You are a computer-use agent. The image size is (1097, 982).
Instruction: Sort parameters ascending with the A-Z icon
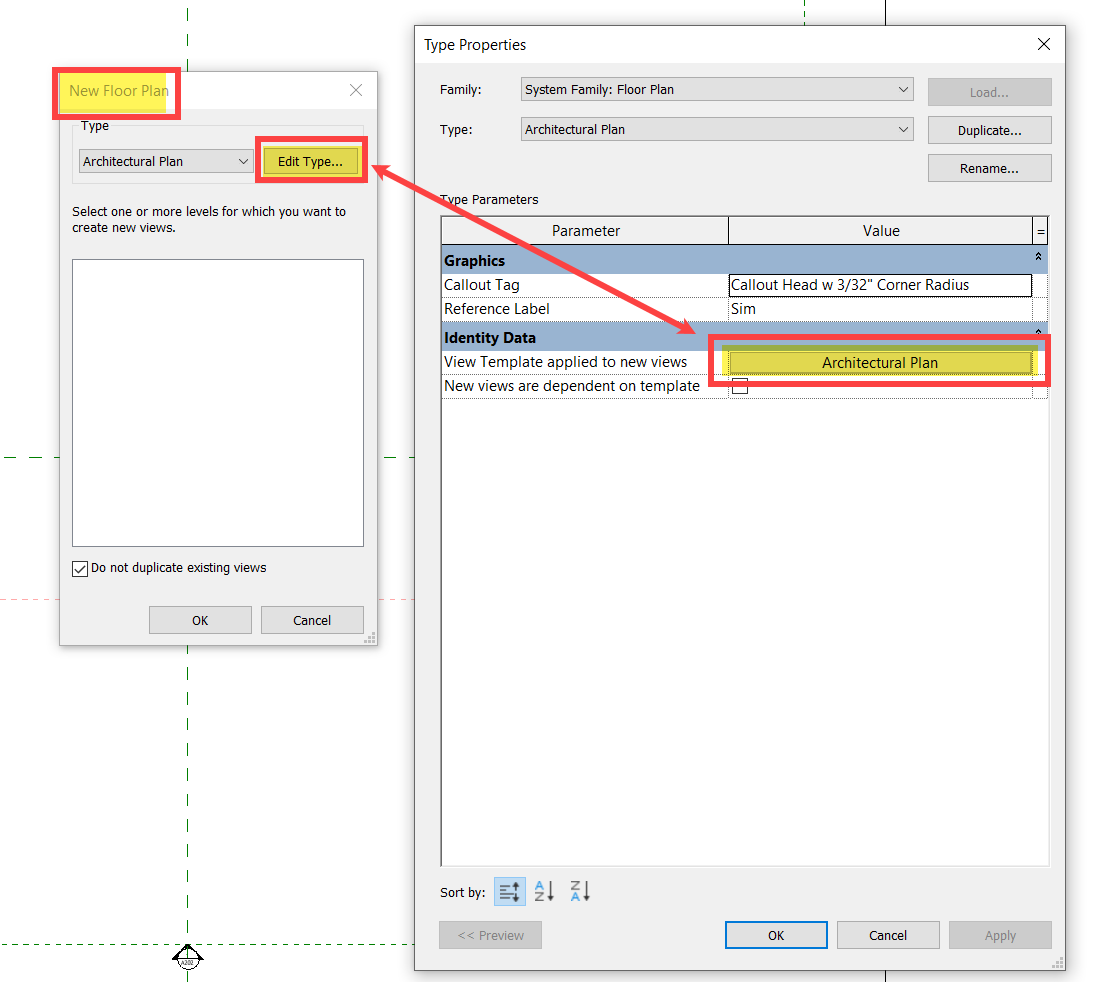tap(544, 890)
